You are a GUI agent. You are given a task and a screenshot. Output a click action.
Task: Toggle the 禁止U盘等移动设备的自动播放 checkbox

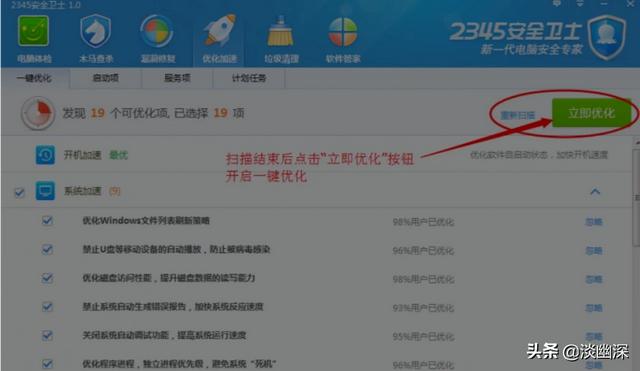[x=47, y=249]
